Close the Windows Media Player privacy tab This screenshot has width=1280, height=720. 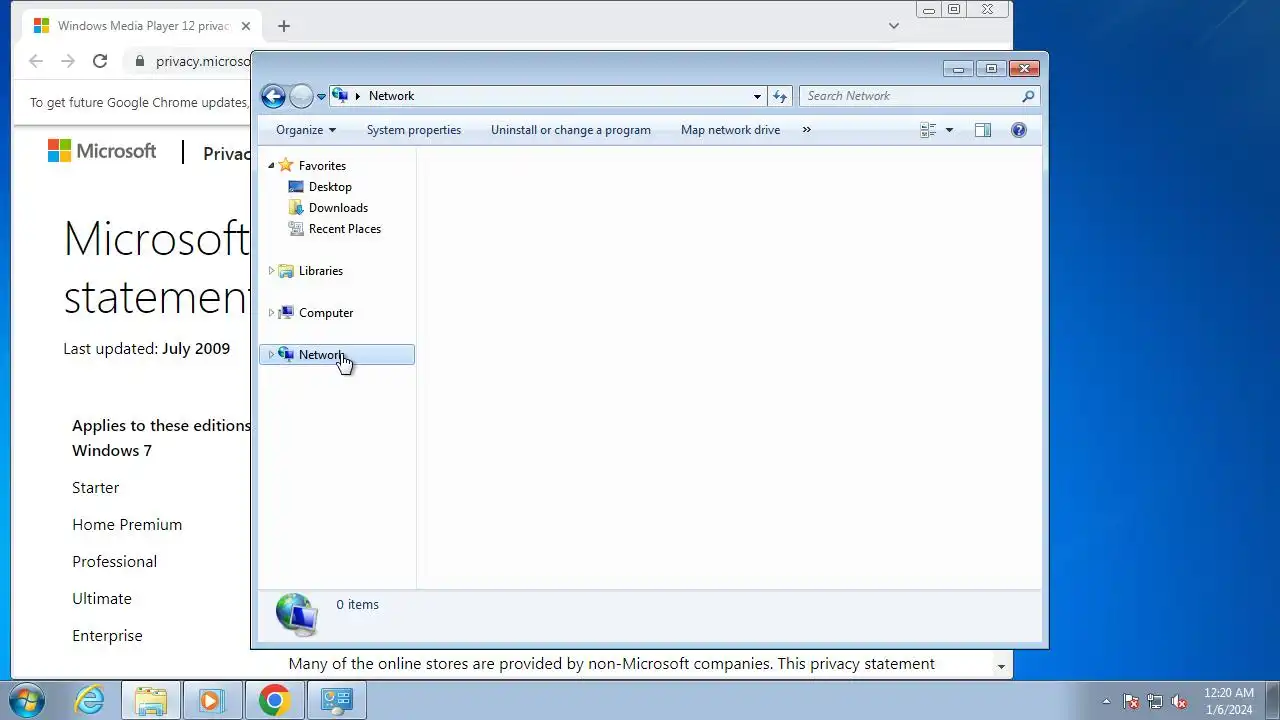[246, 26]
